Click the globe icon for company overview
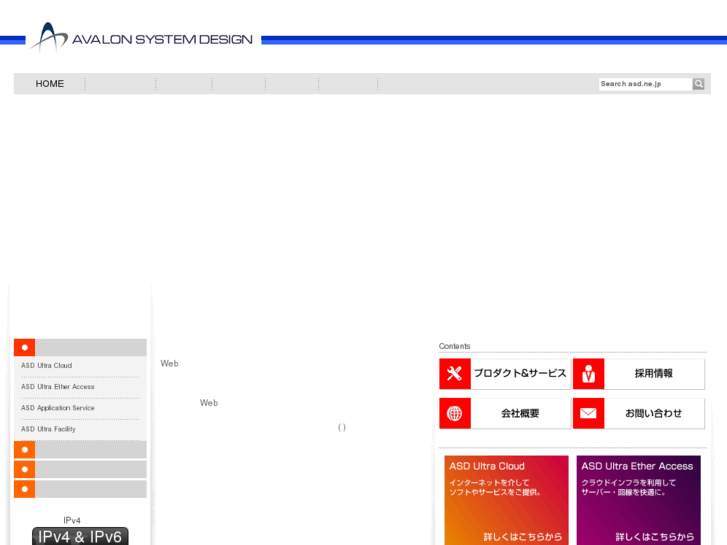The image size is (727, 545). [455, 413]
